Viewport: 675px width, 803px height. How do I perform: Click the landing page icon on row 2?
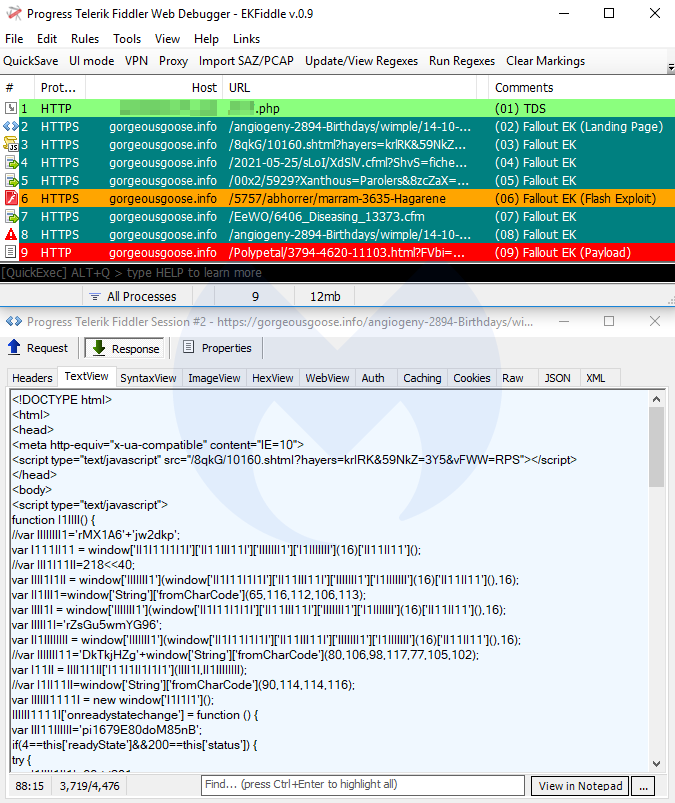(x=10, y=126)
